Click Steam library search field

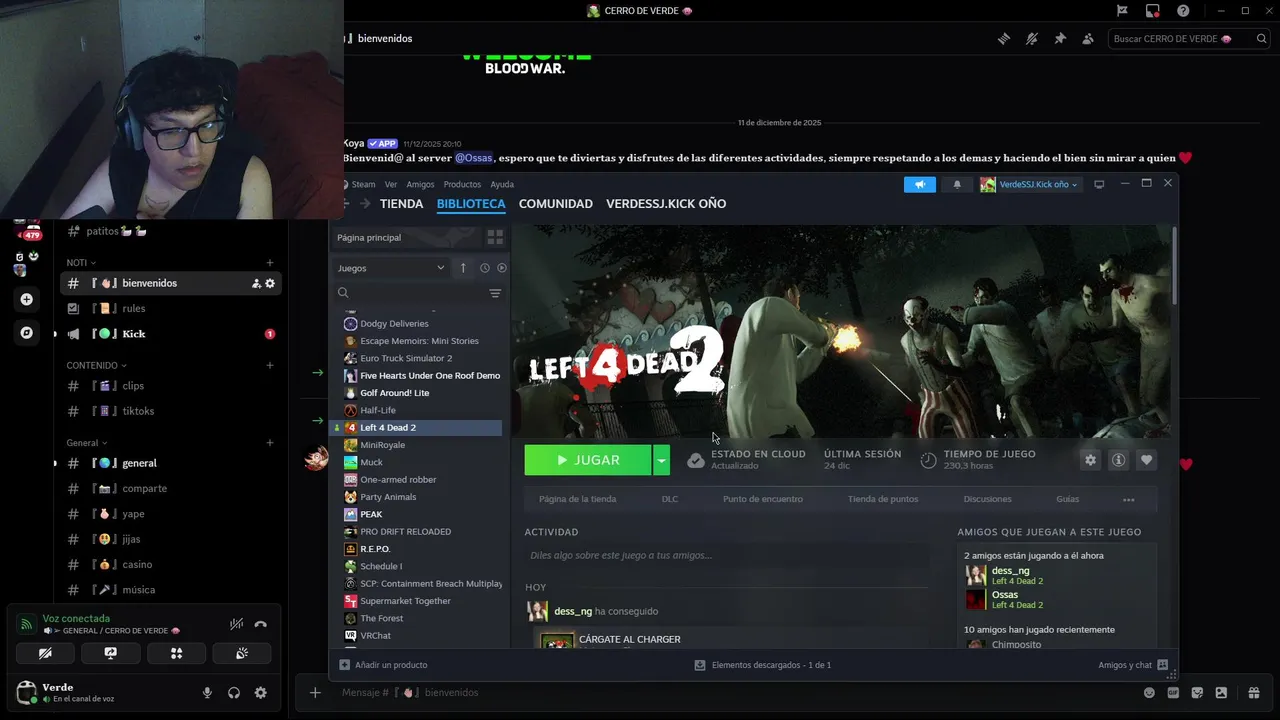coord(410,293)
